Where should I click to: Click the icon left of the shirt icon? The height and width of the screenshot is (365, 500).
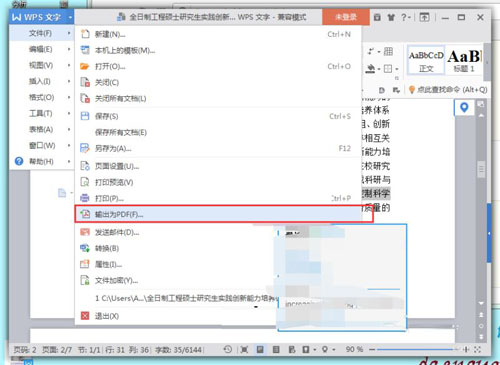point(377,17)
